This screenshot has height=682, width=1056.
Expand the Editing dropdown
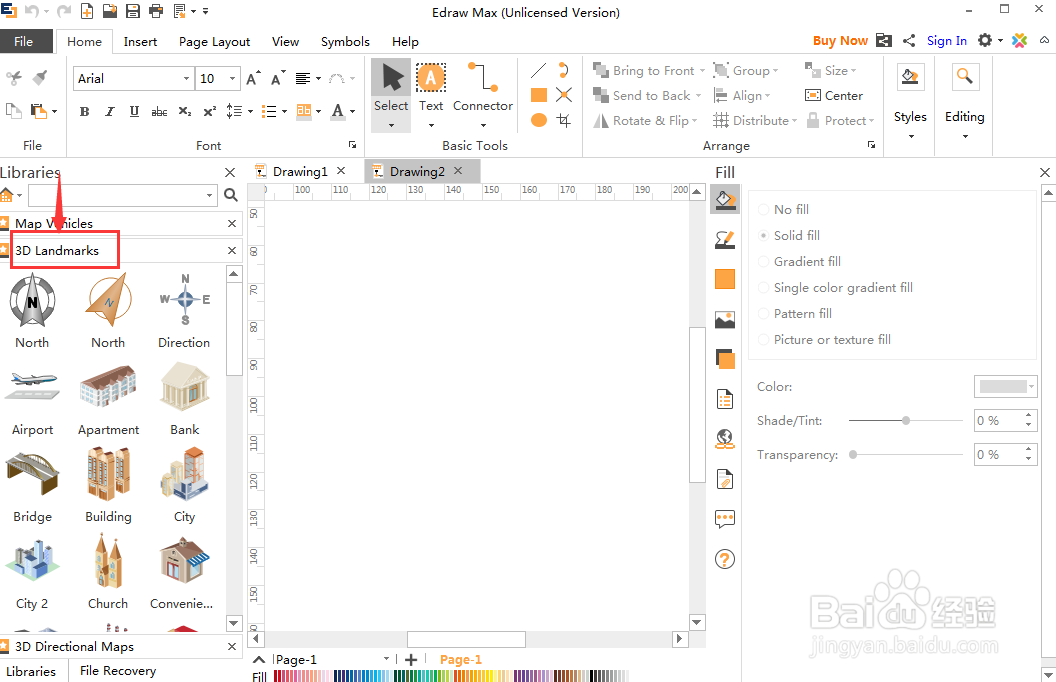coord(964,137)
